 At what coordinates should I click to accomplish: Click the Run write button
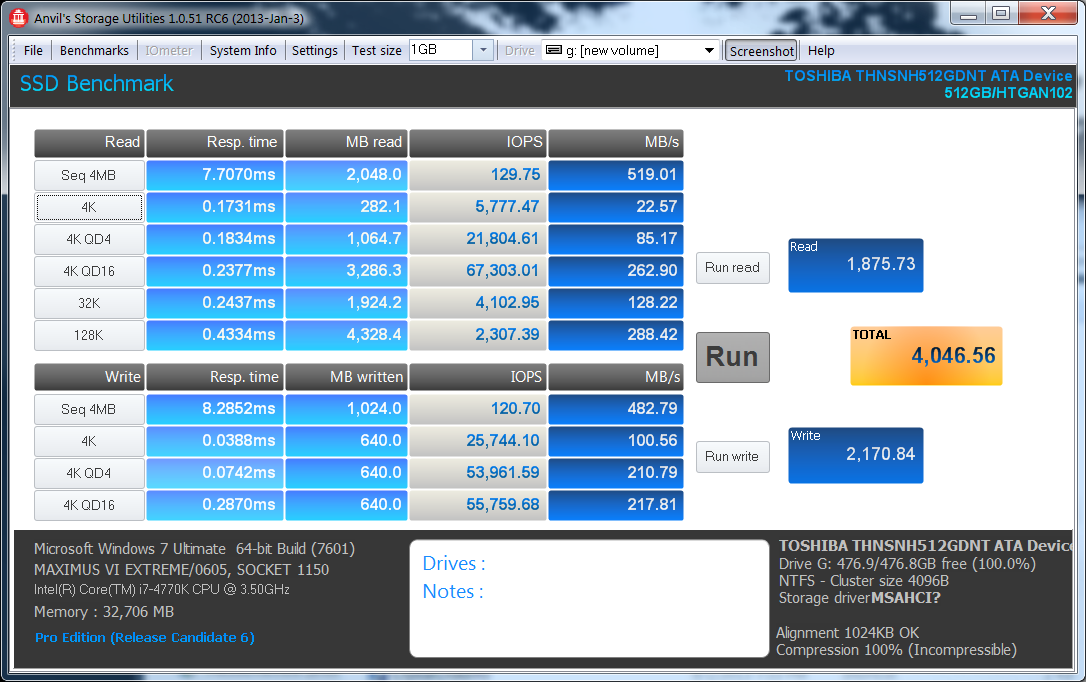pos(732,456)
